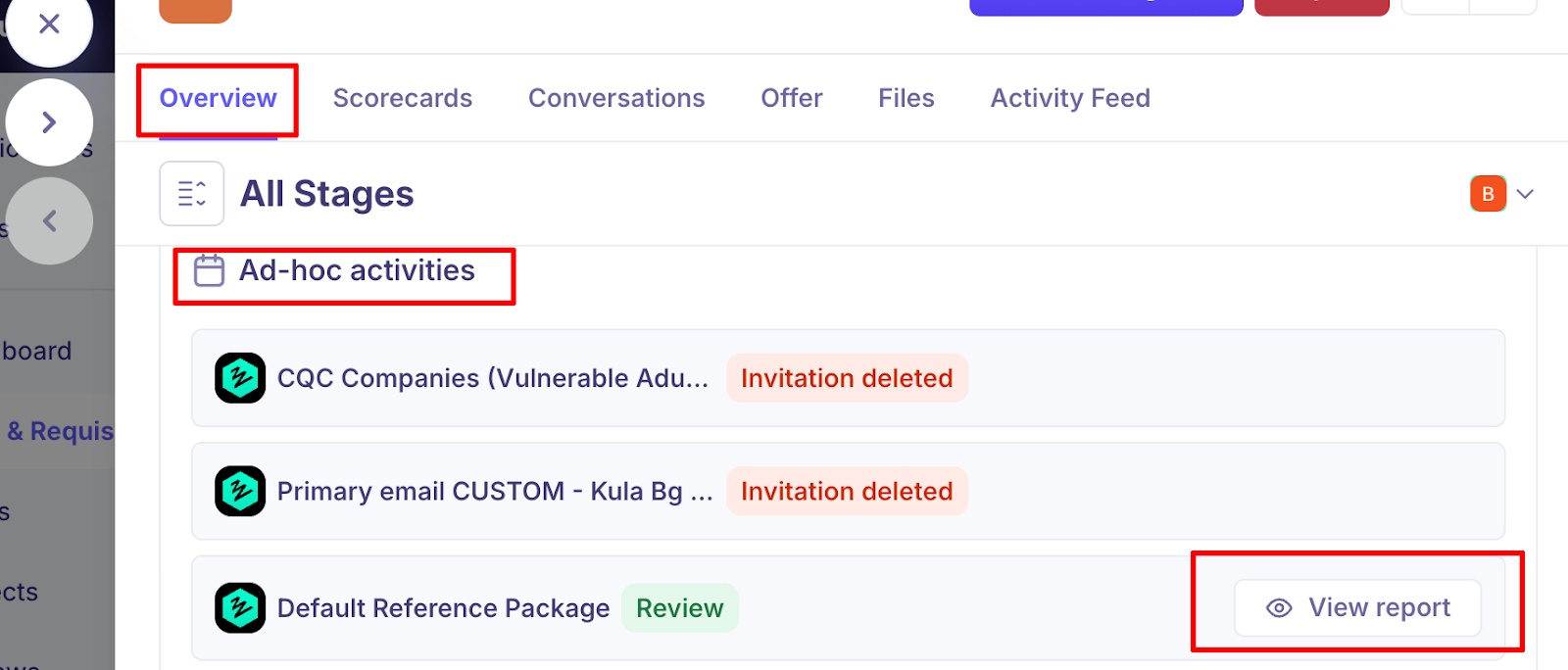Open the stages list icon button
Screen dimensions: 1568x670
click(192, 194)
